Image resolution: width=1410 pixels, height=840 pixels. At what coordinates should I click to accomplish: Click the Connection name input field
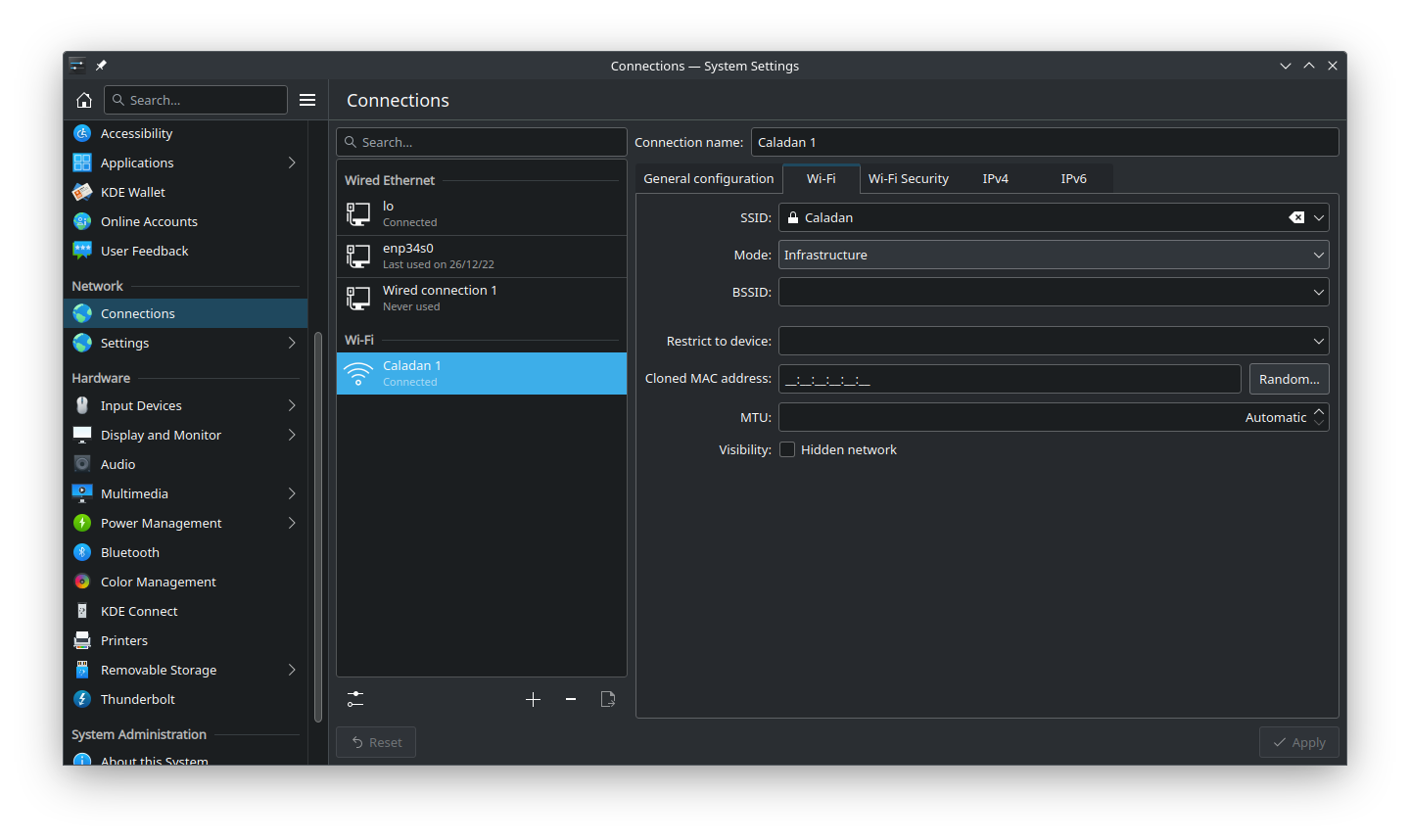[x=1044, y=142]
